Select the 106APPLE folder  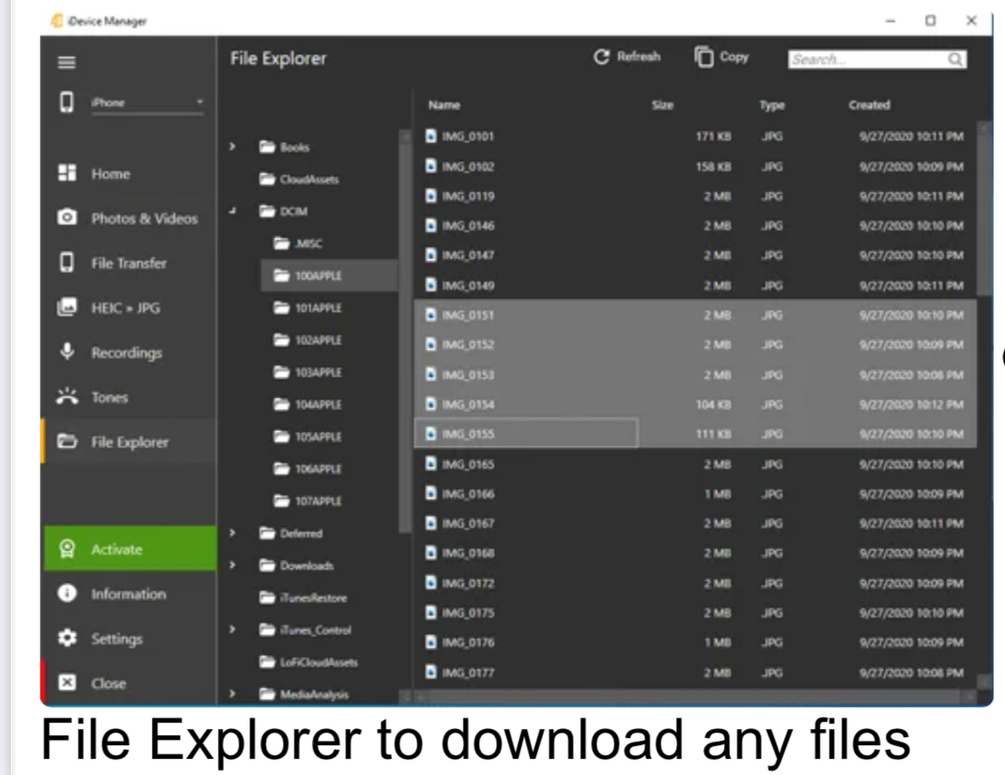pos(308,469)
